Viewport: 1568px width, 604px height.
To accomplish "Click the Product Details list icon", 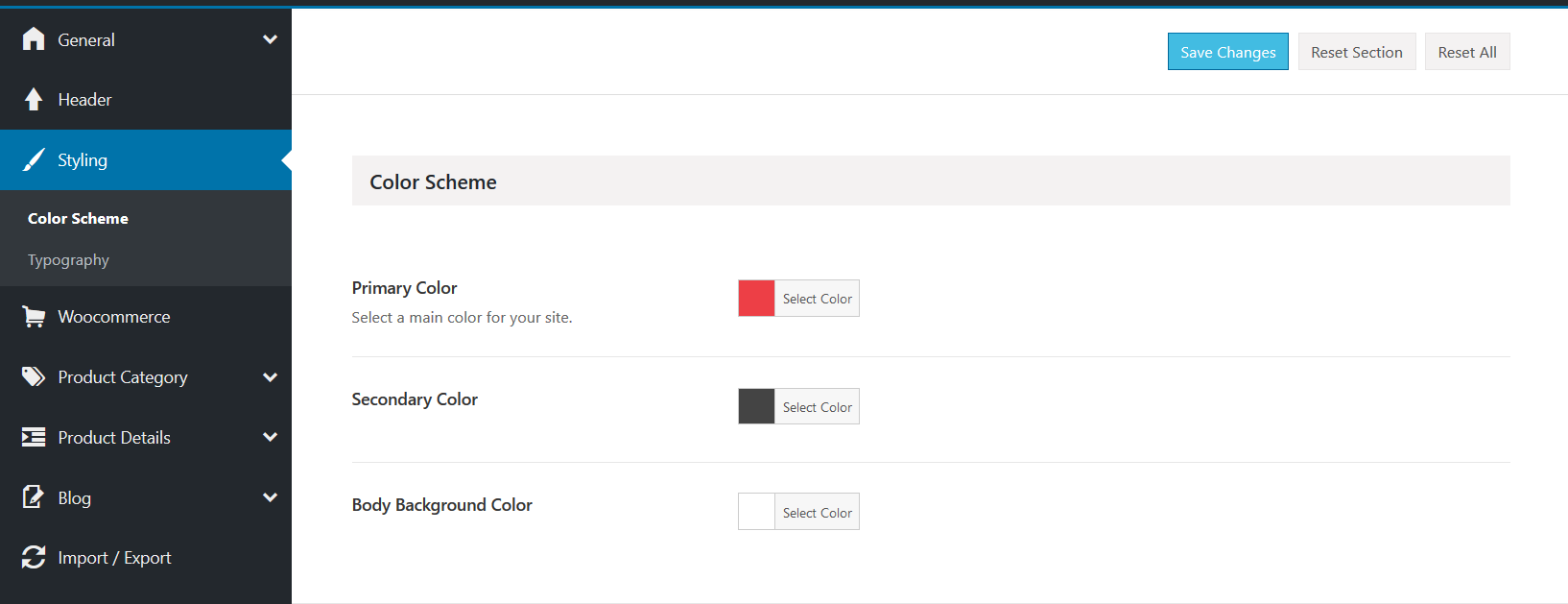I will tap(34, 438).
